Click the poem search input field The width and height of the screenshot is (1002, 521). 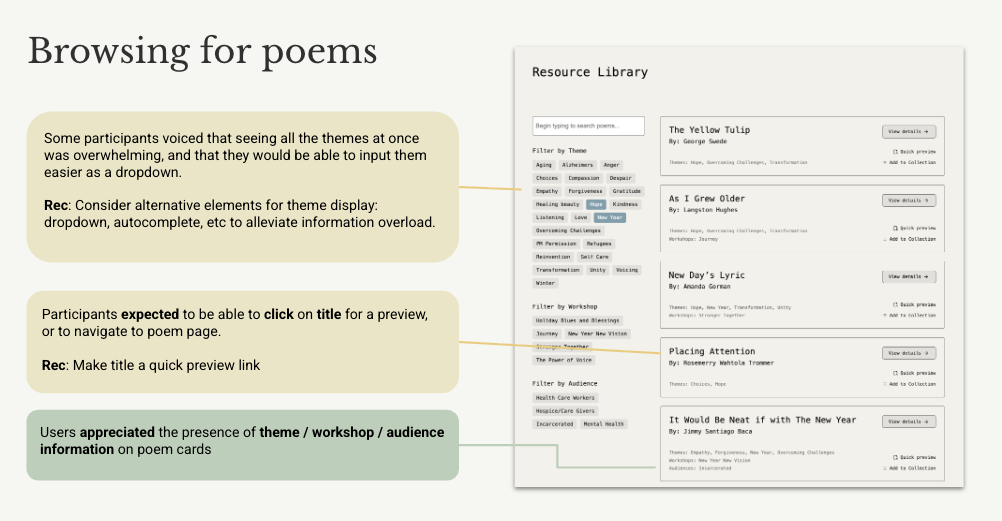click(x=588, y=126)
